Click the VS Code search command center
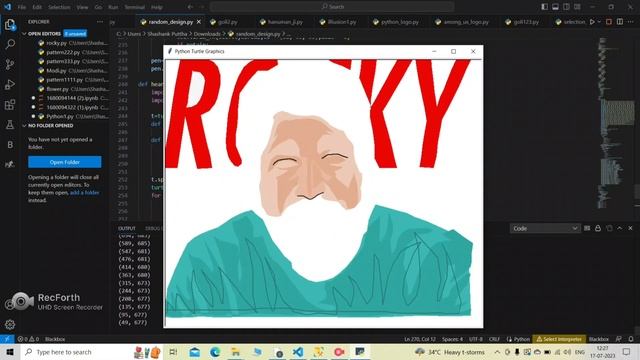The height and width of the screenshot is (360, 640). point(332,7)
